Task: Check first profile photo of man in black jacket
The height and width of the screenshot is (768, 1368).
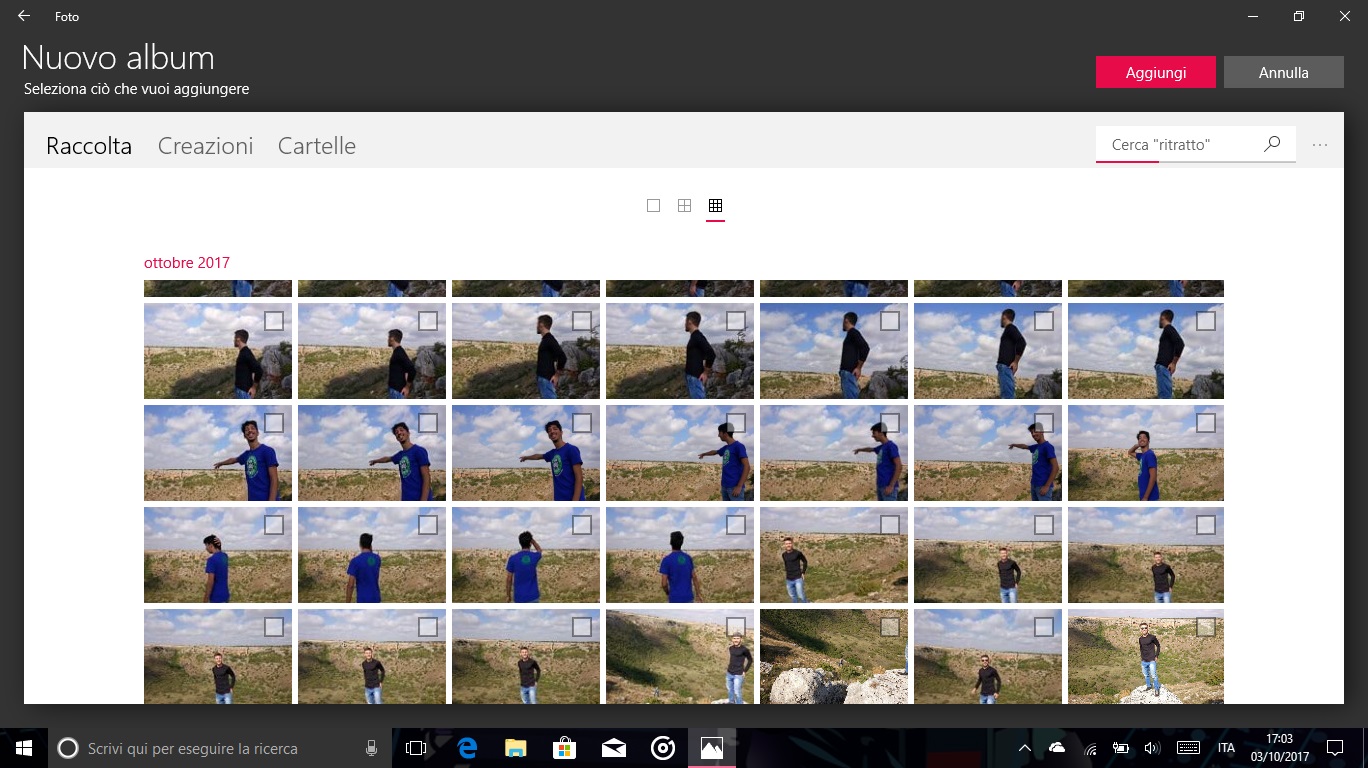Action: point(273,321)
